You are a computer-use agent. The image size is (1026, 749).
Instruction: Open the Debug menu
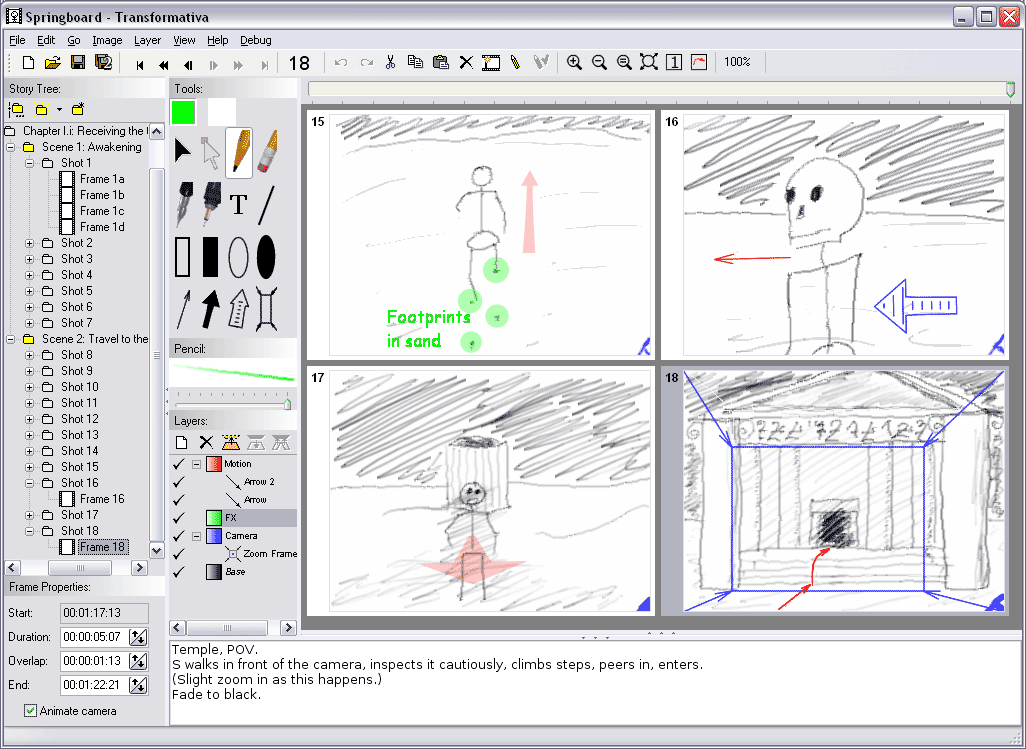point(256,40)
